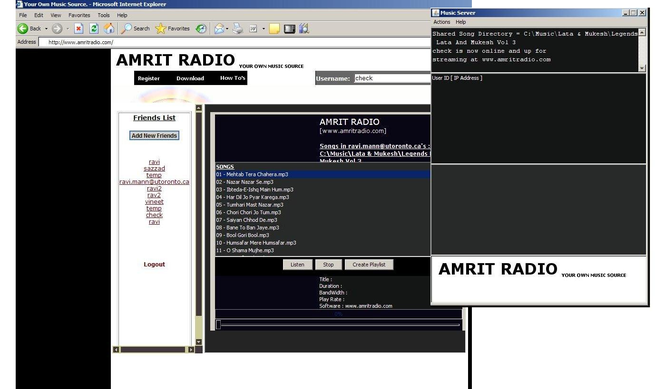Open the Favorites menu in the menu bar
Image resolution: width=665 pixels, height=389 pixels.
79,15
